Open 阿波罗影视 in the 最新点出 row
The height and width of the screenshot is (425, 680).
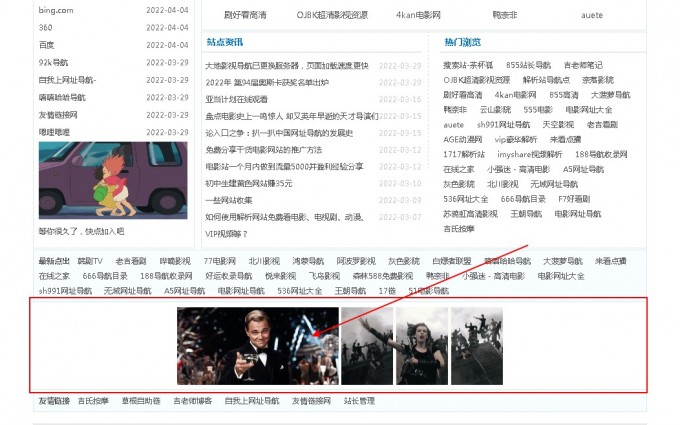(356, 261)
